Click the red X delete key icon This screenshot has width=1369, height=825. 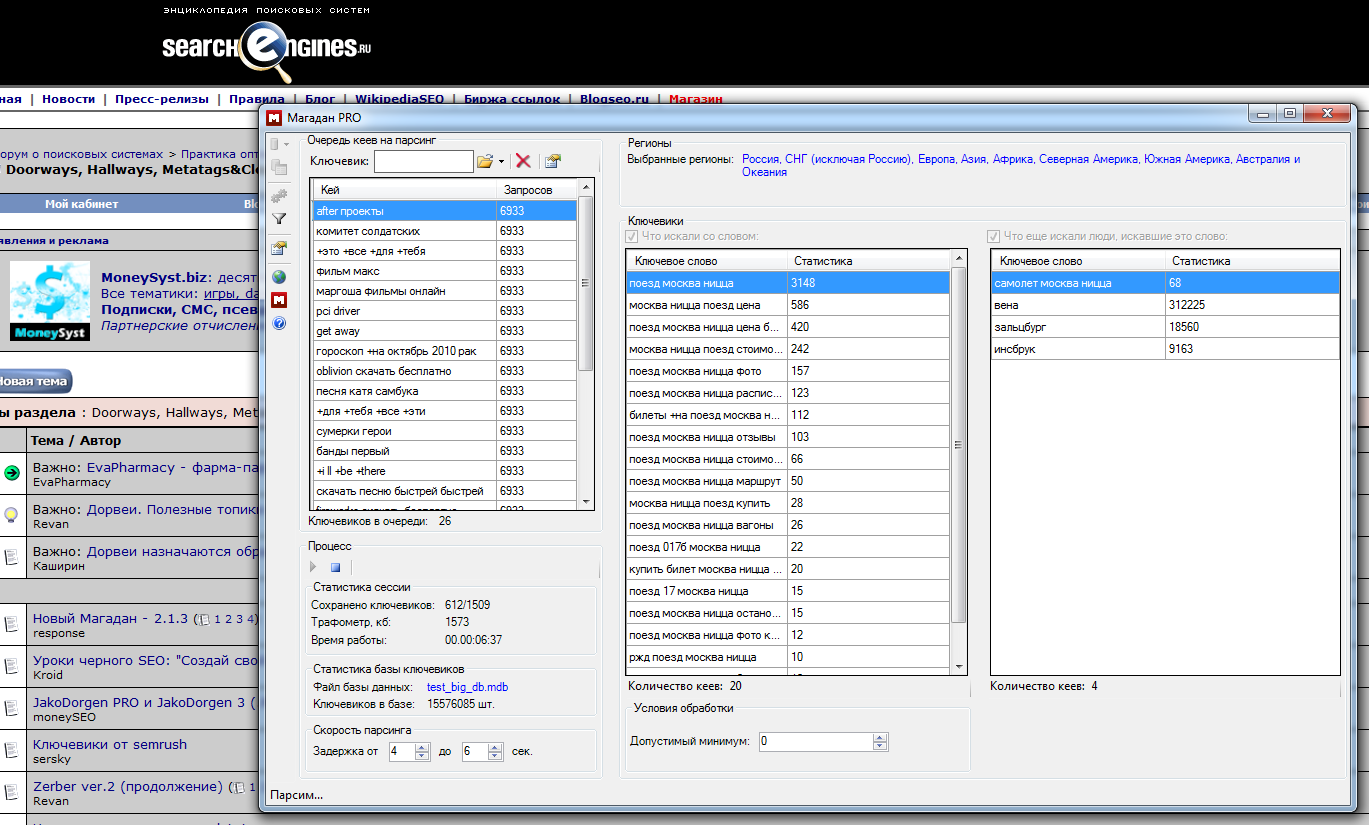(522, 161)
